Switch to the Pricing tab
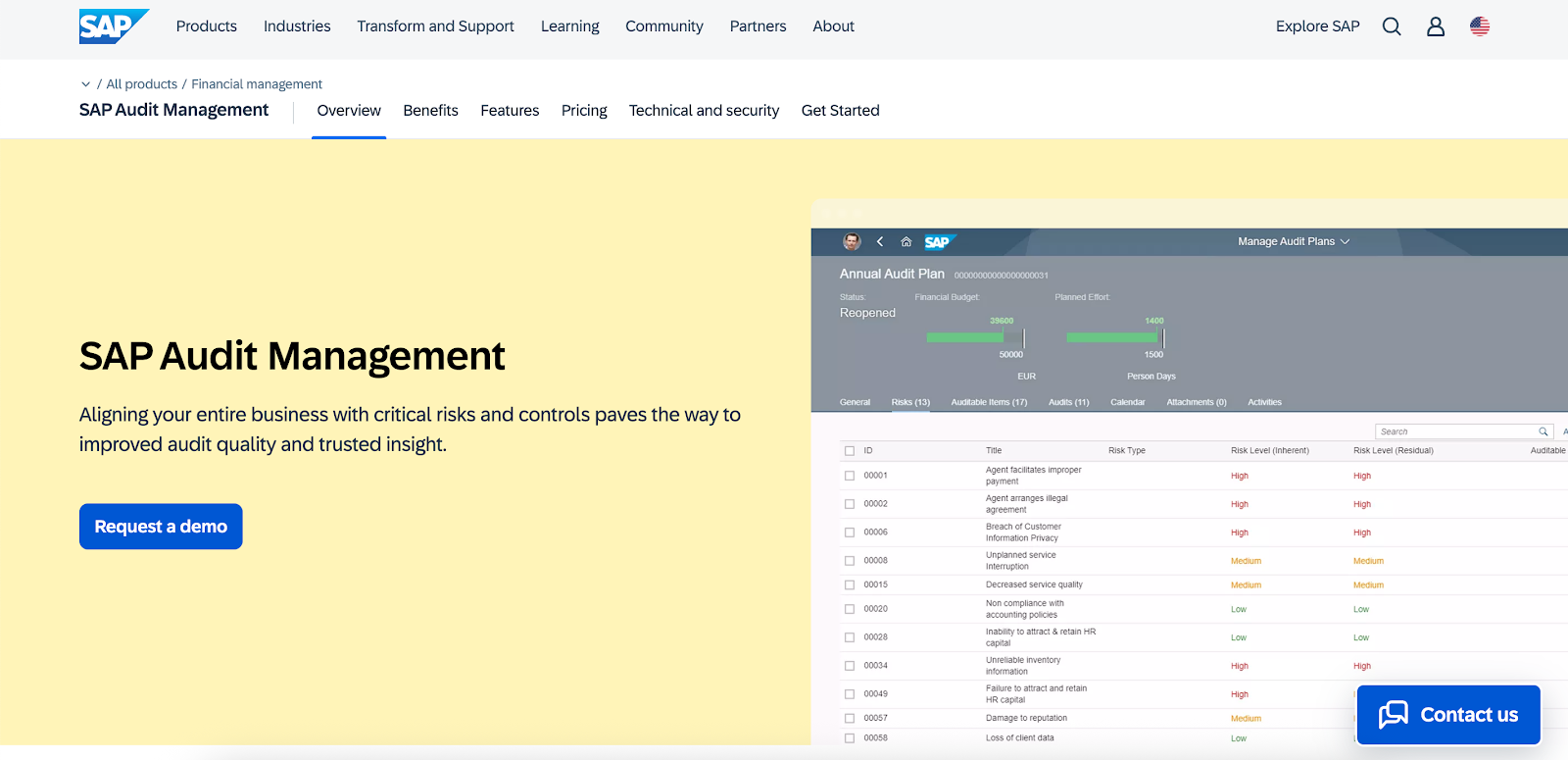The height and width of the screenshot is (760, 1568). [584, 111]
